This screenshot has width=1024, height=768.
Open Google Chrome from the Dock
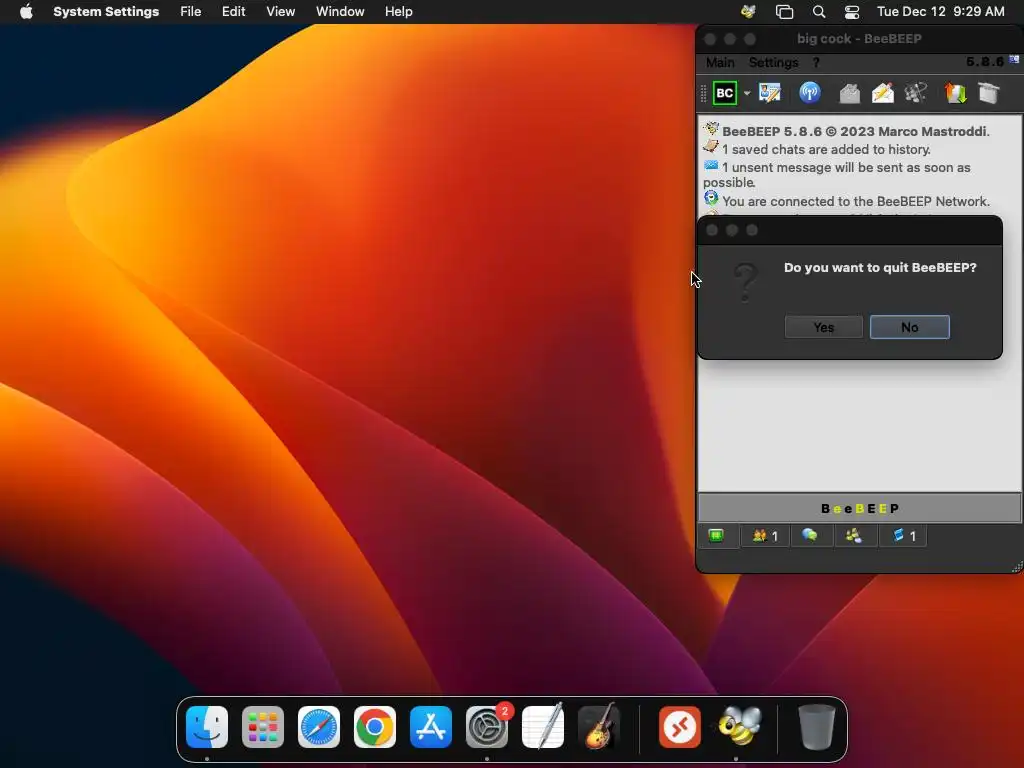[x=375, y=727]
